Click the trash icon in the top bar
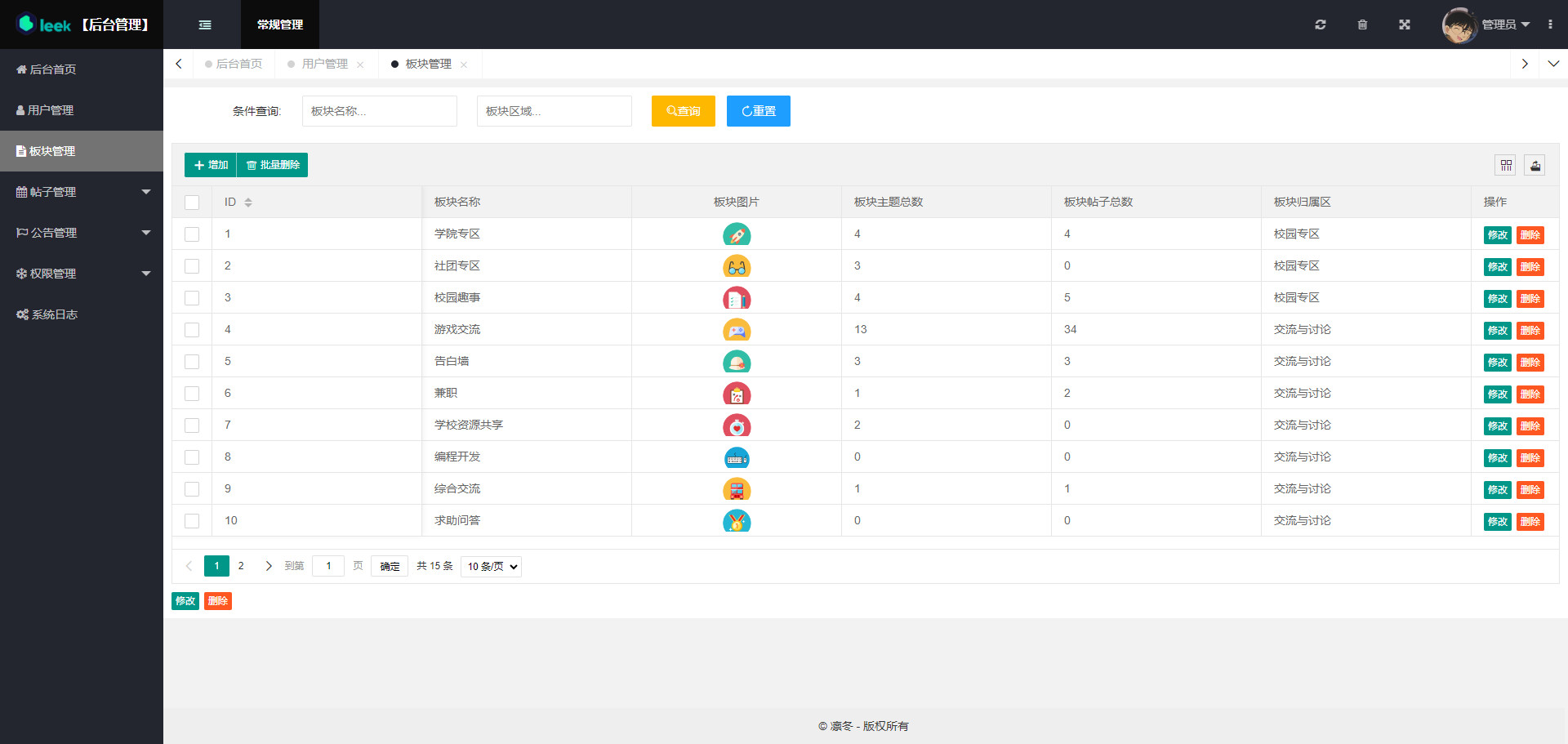This screenshot has height=744, width=1568. click(x=1362, y=25)
